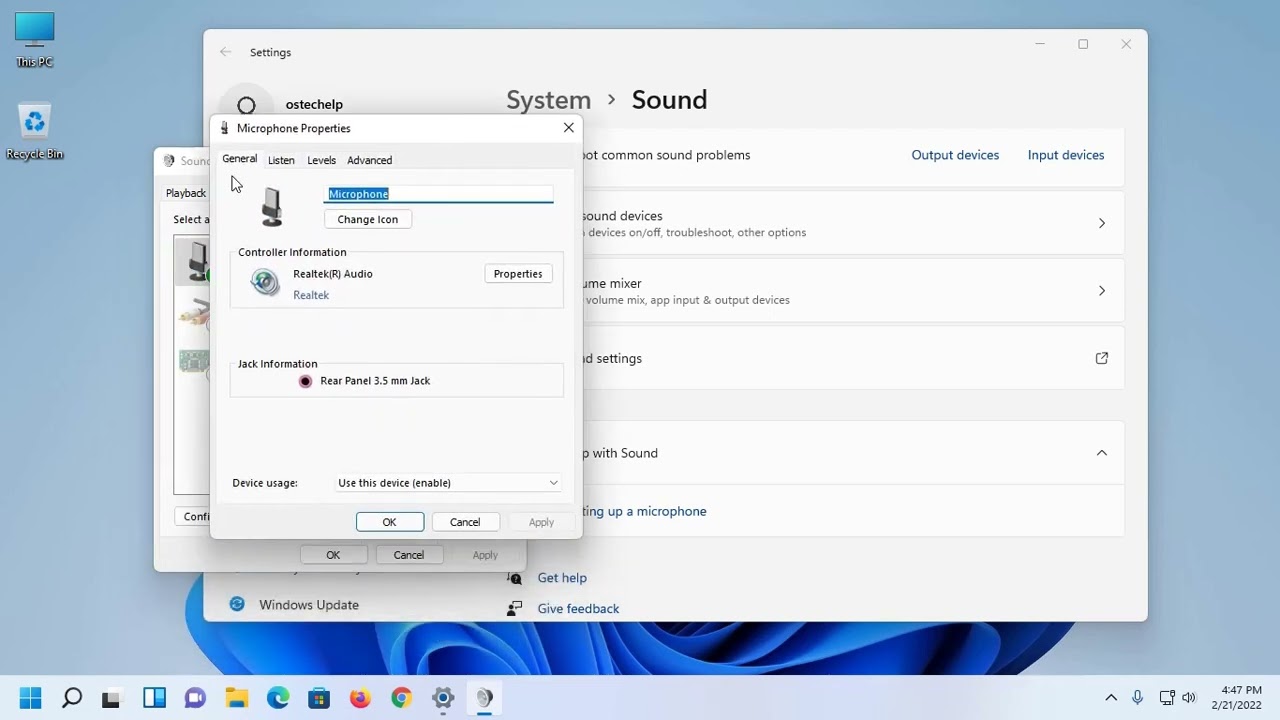Select the Sound control panel taskbar icon

(x=484, y=698)
